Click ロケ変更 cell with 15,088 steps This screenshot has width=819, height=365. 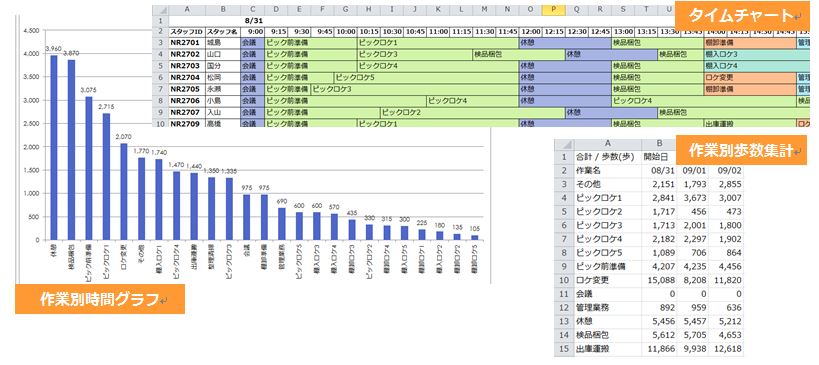coord(658,280)
